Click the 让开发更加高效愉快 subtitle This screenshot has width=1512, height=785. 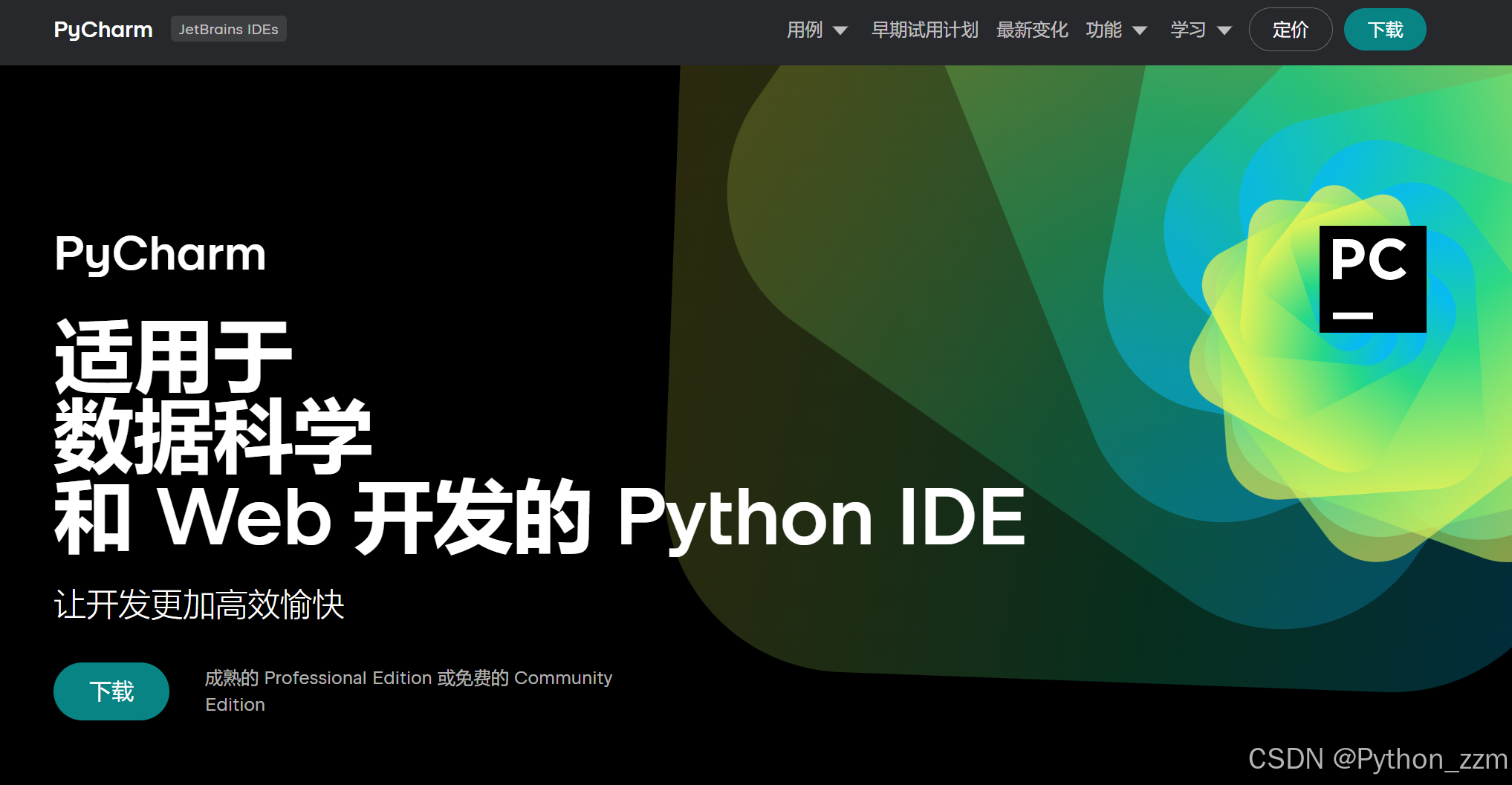point(199,605)
